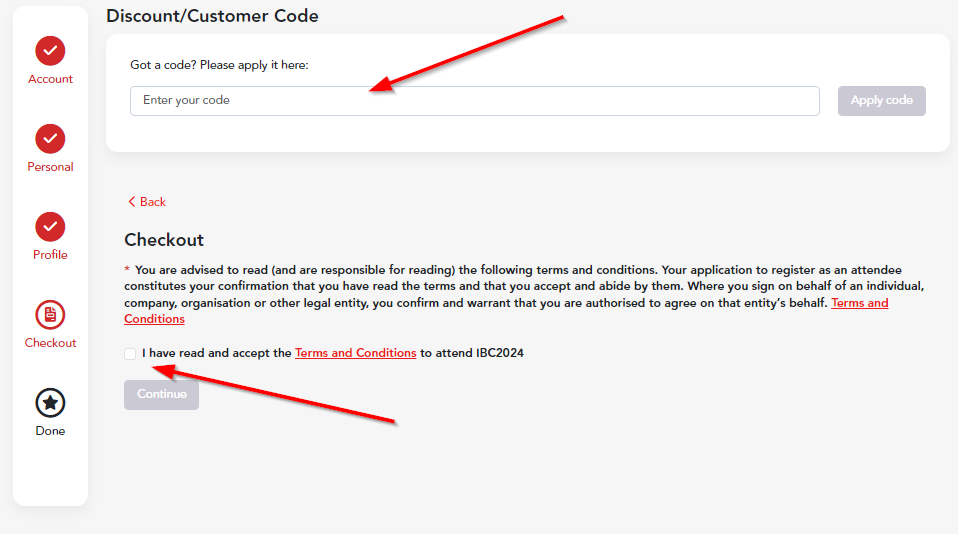Viewport: 958px width, 534px height.
Task: Click the Profile step checkmark icon
Action: pyautogui.click(x=50, y=227)
